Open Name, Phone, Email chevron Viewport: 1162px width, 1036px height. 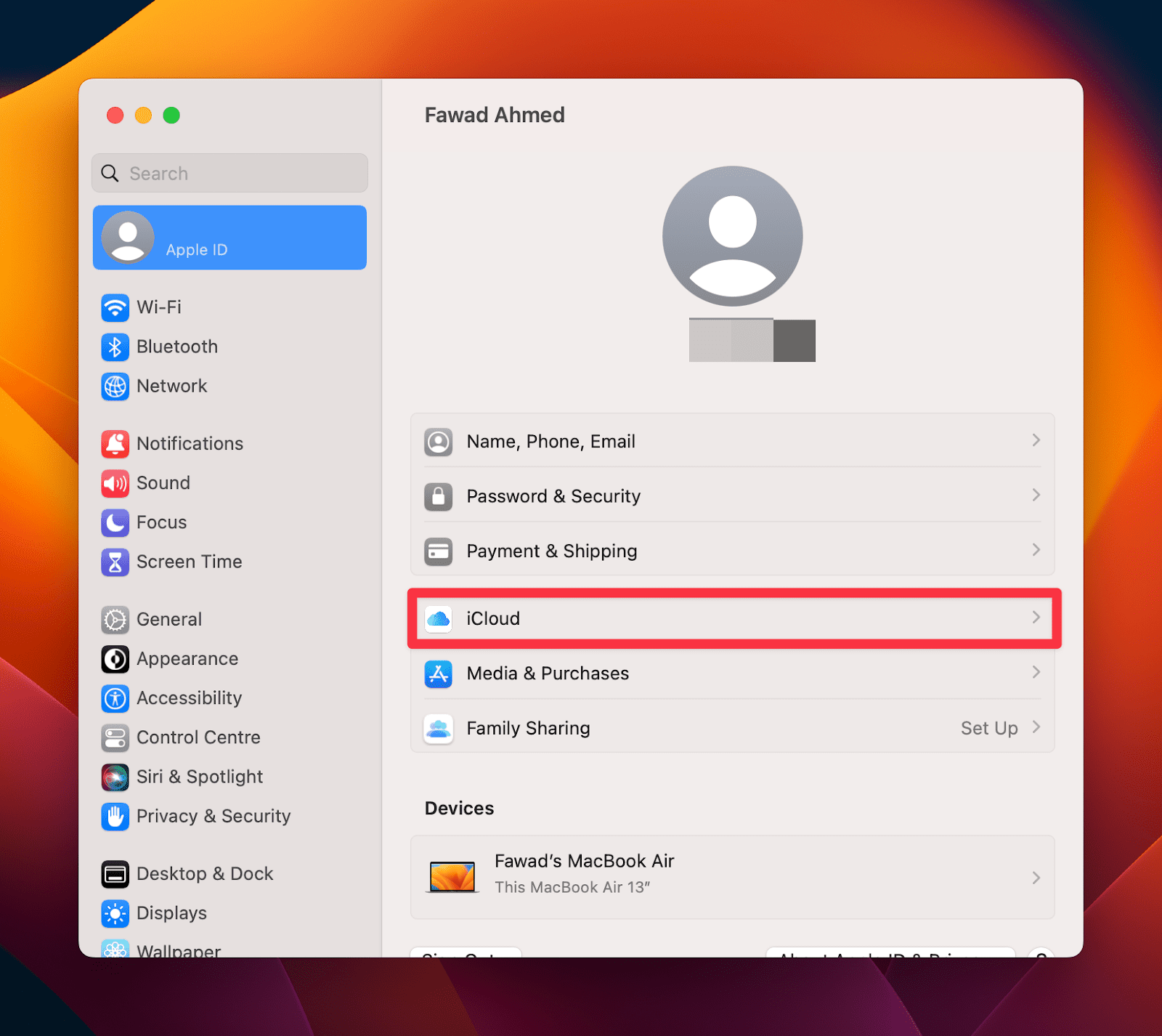(1036, 440)
